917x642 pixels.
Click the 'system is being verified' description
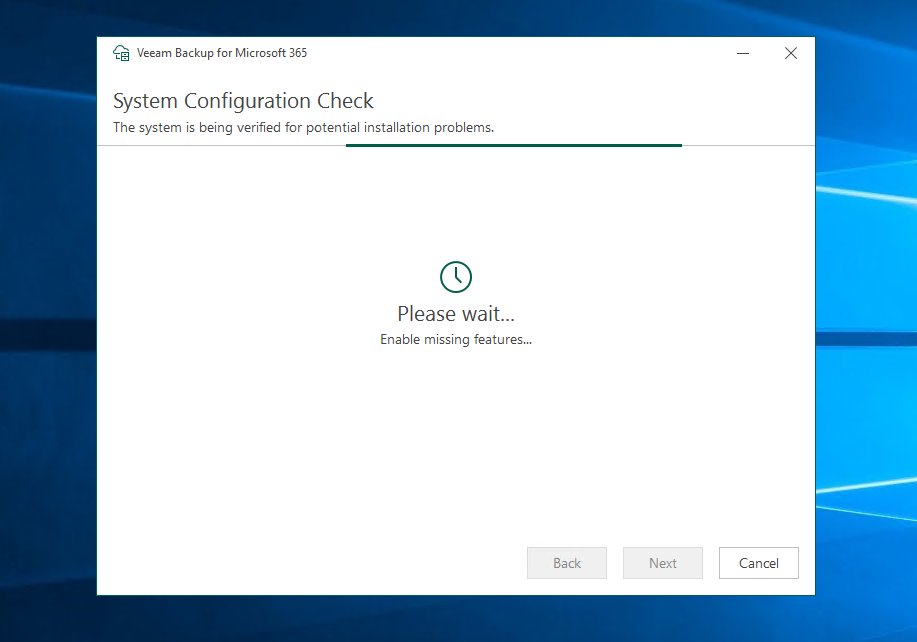(304, 127)
